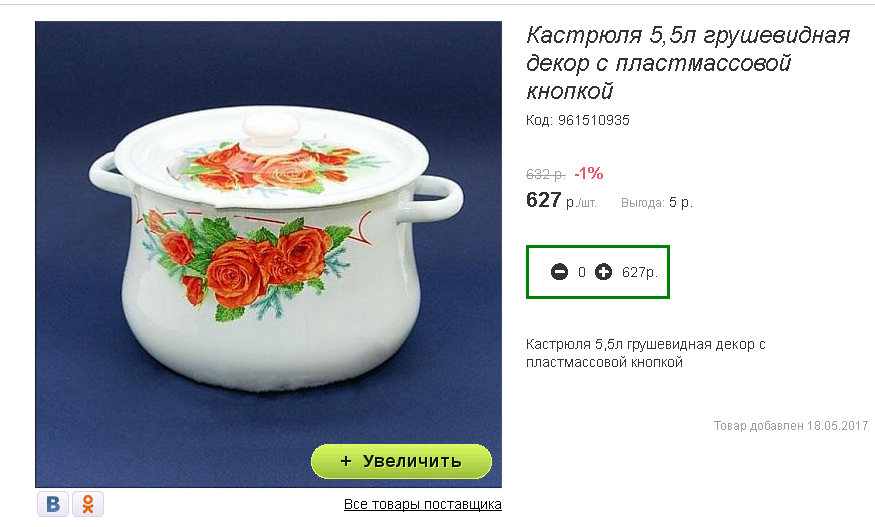Click the white lid knob in photo
Screen dimensions: 875x527
click(x=268, y=128)
